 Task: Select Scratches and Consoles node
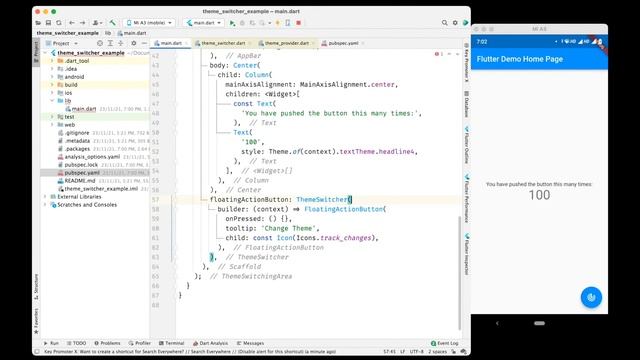point(87,205)
